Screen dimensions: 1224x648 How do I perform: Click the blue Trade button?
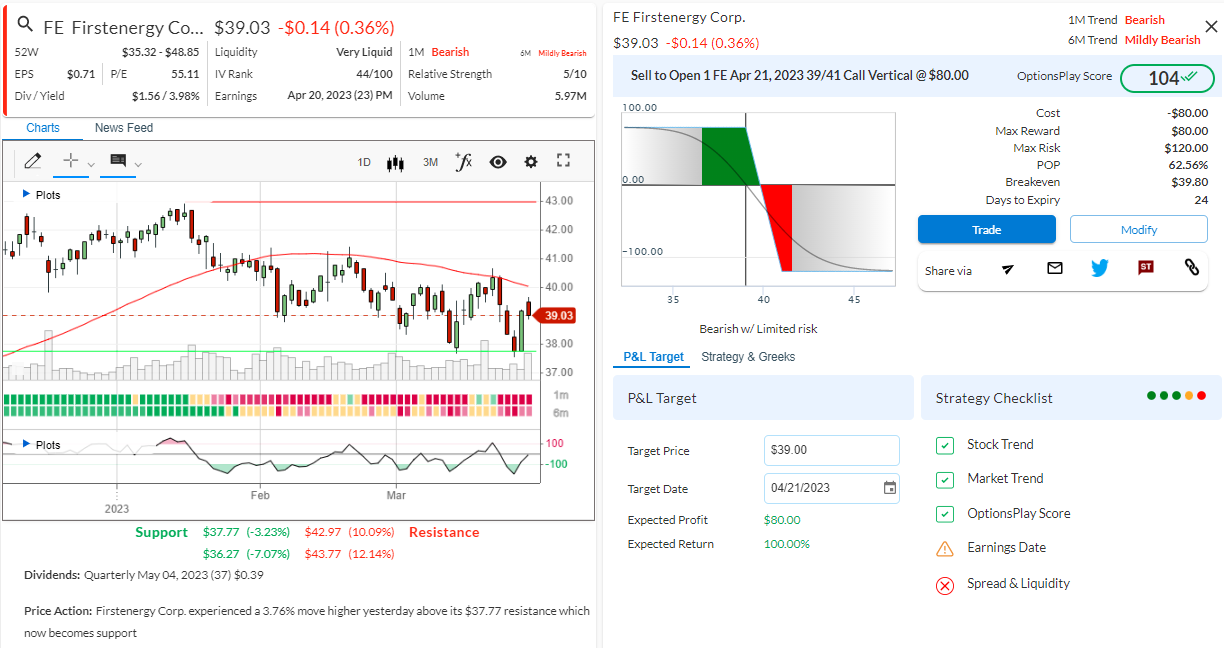987,229
